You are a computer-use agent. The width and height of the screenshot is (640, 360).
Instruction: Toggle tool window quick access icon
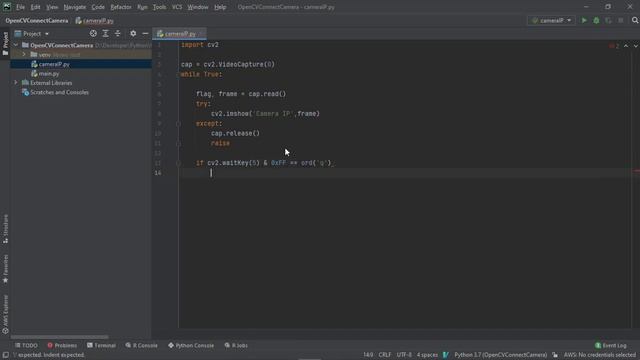(5, 355)
